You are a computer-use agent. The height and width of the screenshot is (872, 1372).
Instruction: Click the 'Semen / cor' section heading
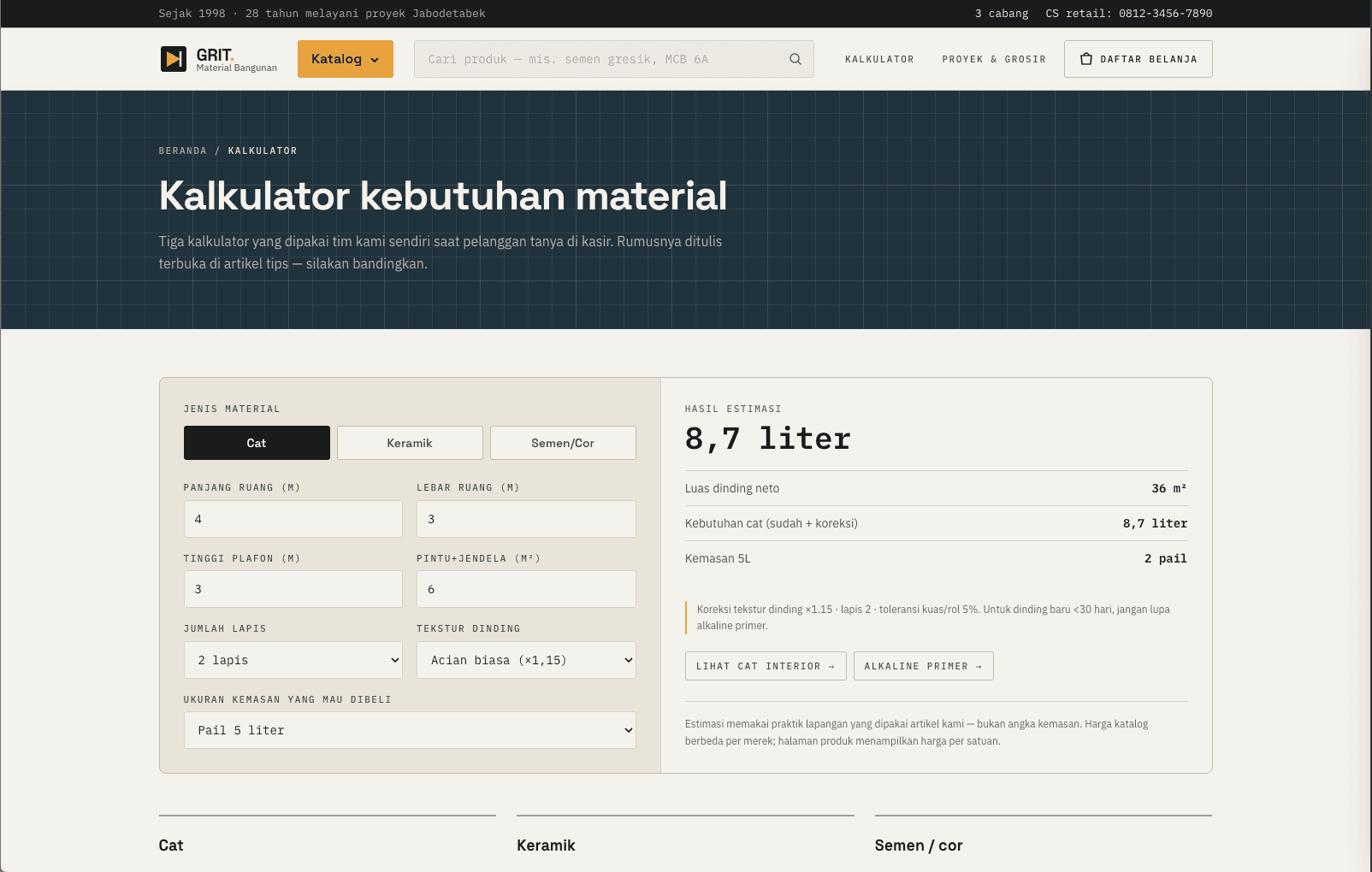(919, 845)
